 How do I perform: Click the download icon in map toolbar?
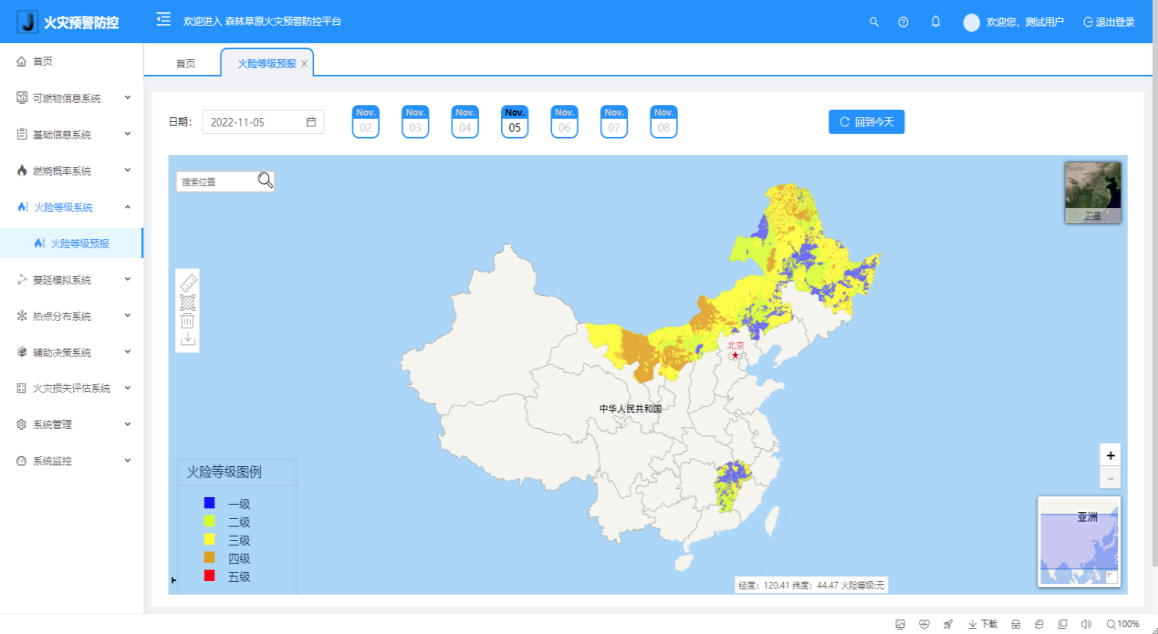click(x=188, y=340)
